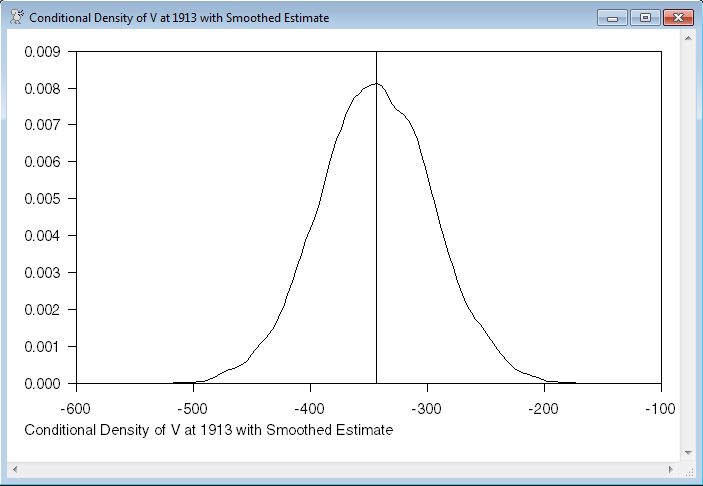Click the resize grip at the window corner
This screenshot has height=486, width=703.
(688, 469)
